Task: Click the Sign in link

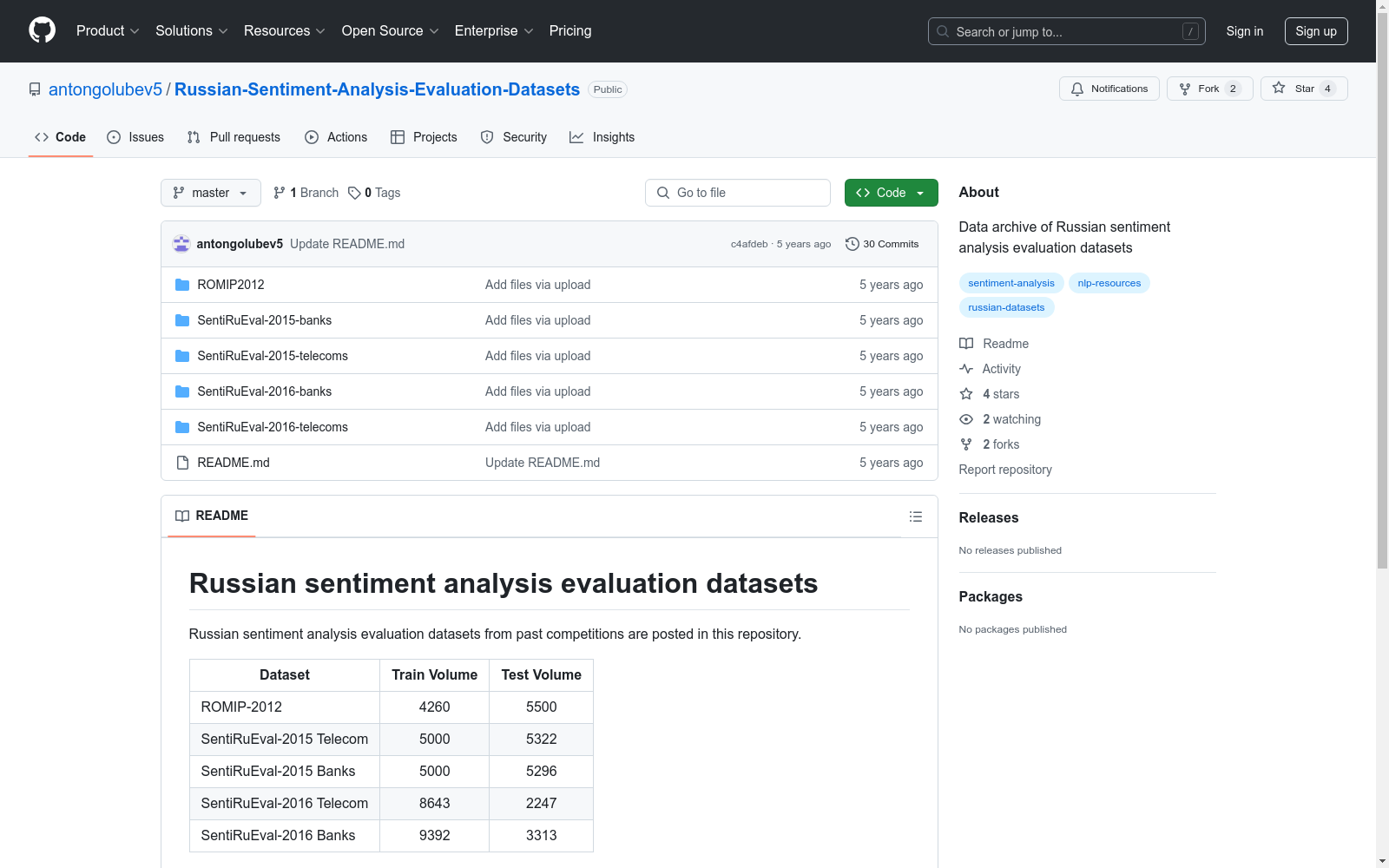Action: [x=1245, y=31]
